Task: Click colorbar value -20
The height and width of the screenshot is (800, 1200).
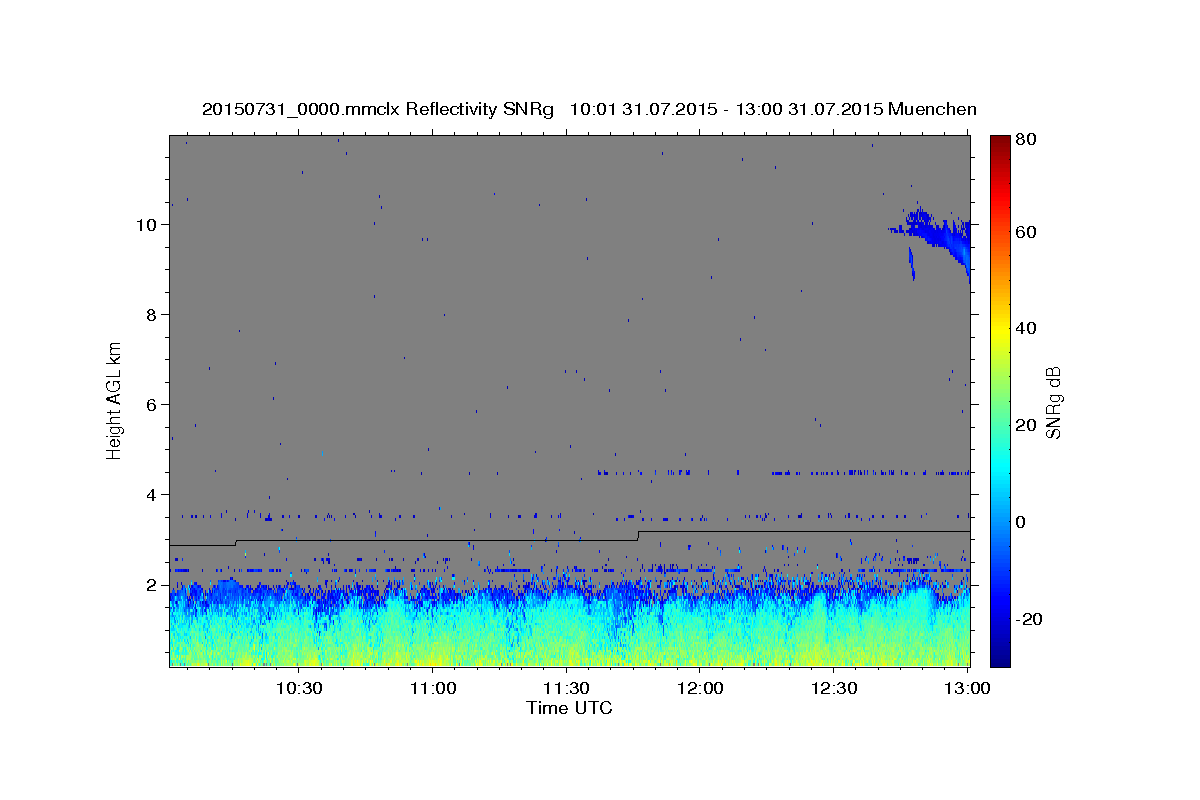Action: pyautogui.click(x=1028, y=620)
